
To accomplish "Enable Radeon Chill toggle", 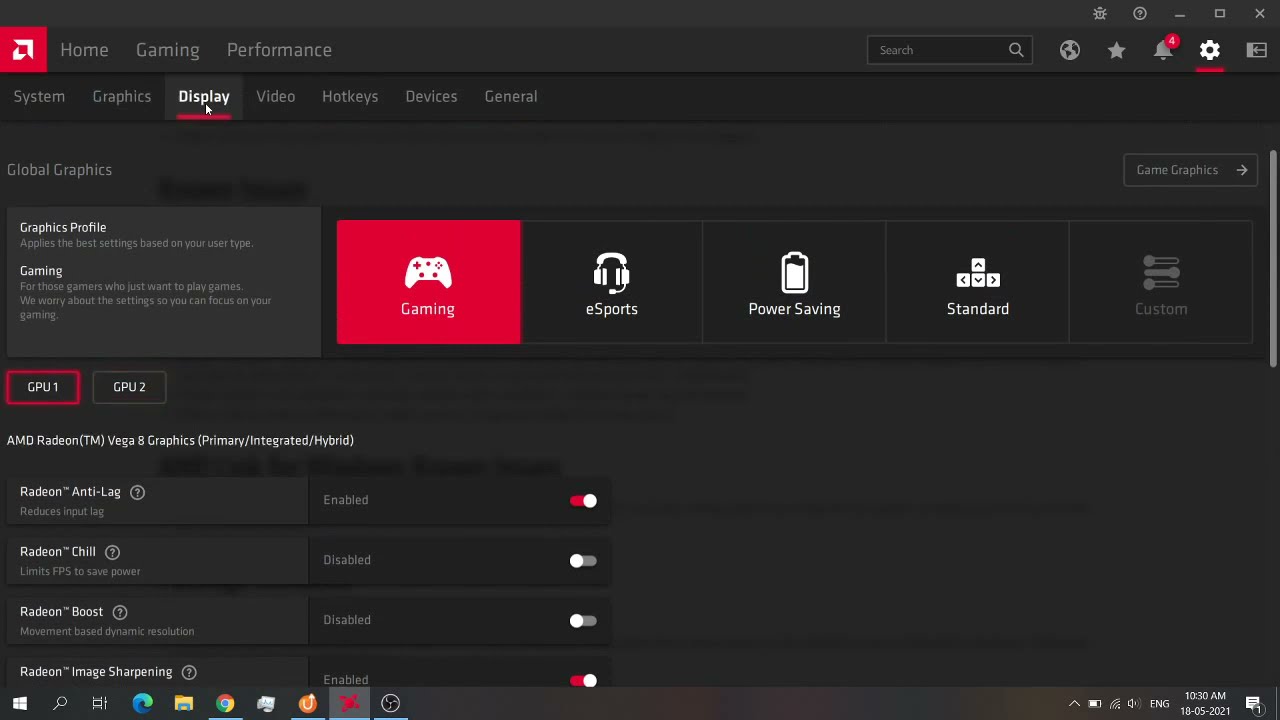I will click(x=583, y=561).
